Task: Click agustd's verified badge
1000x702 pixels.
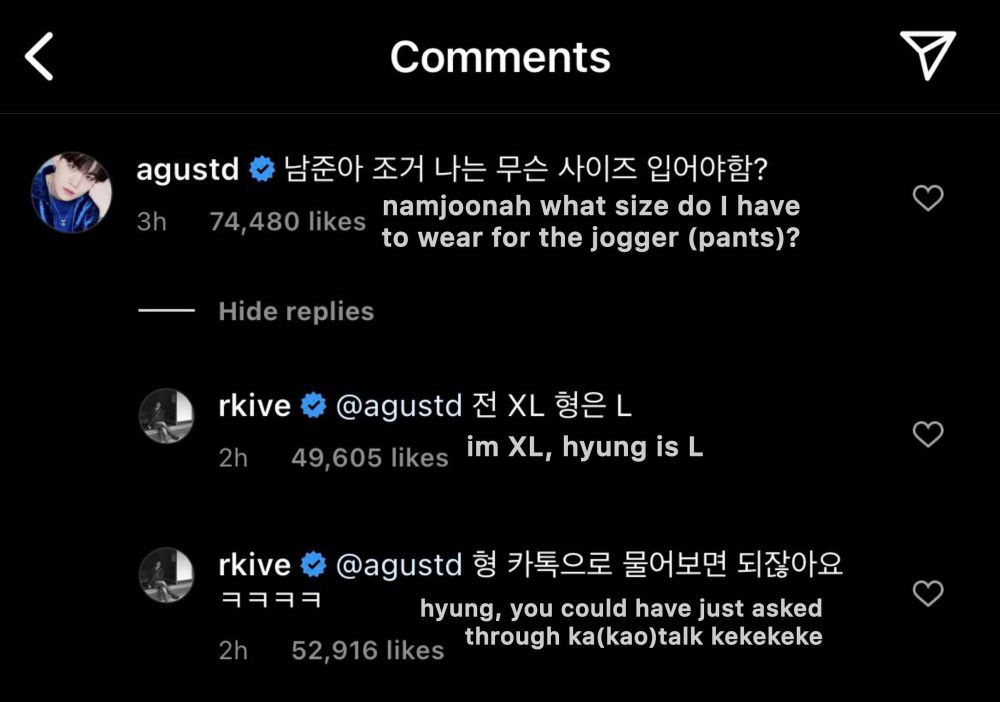Action: pyautogui.click(x=261, y=169)
